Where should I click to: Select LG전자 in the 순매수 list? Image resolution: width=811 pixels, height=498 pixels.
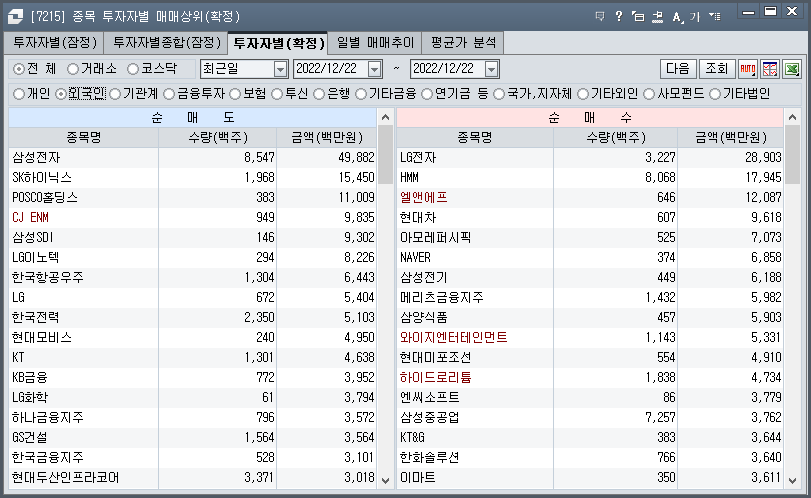pos(418,157)
